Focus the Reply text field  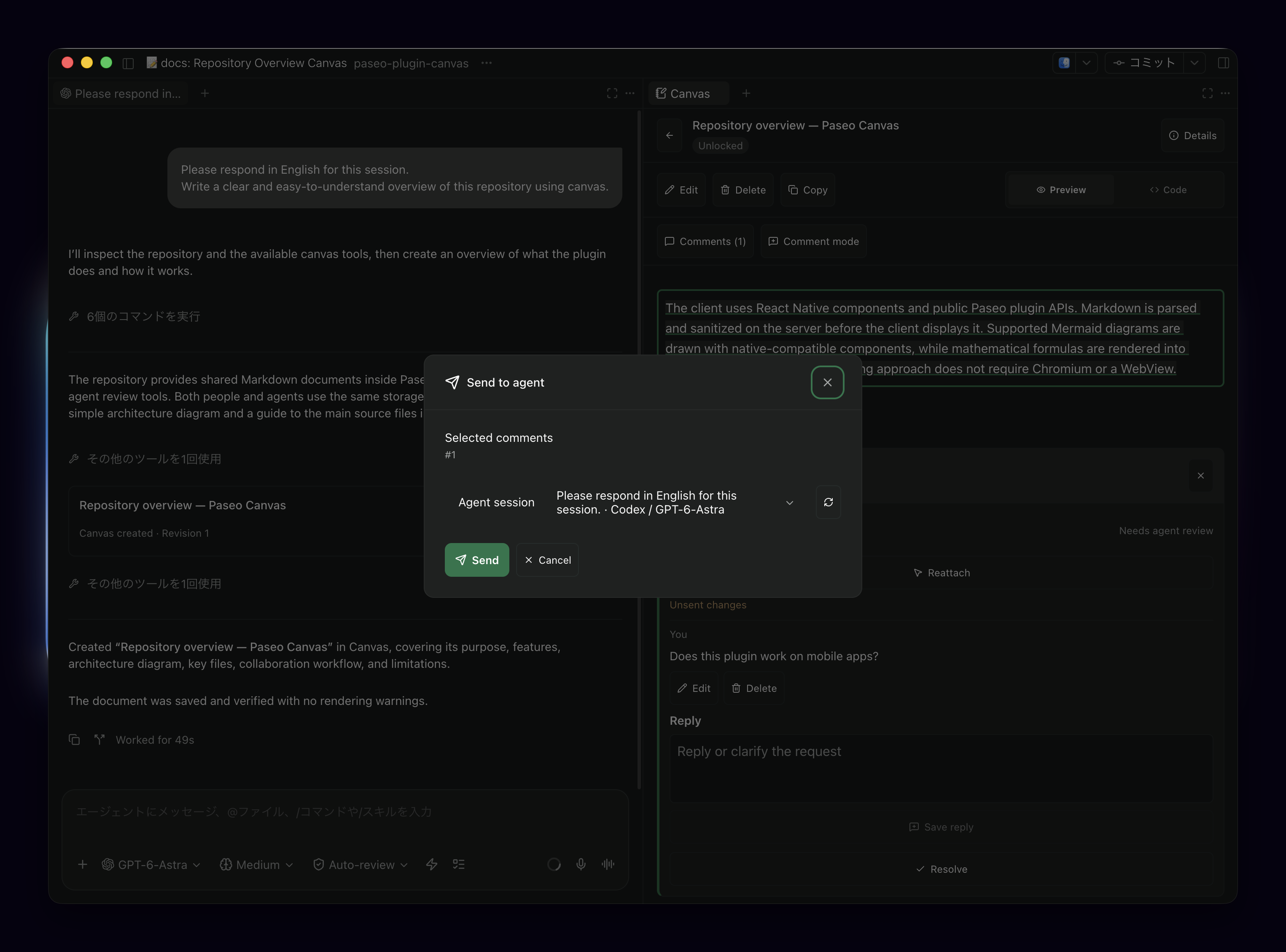click(x=942, y=768)
